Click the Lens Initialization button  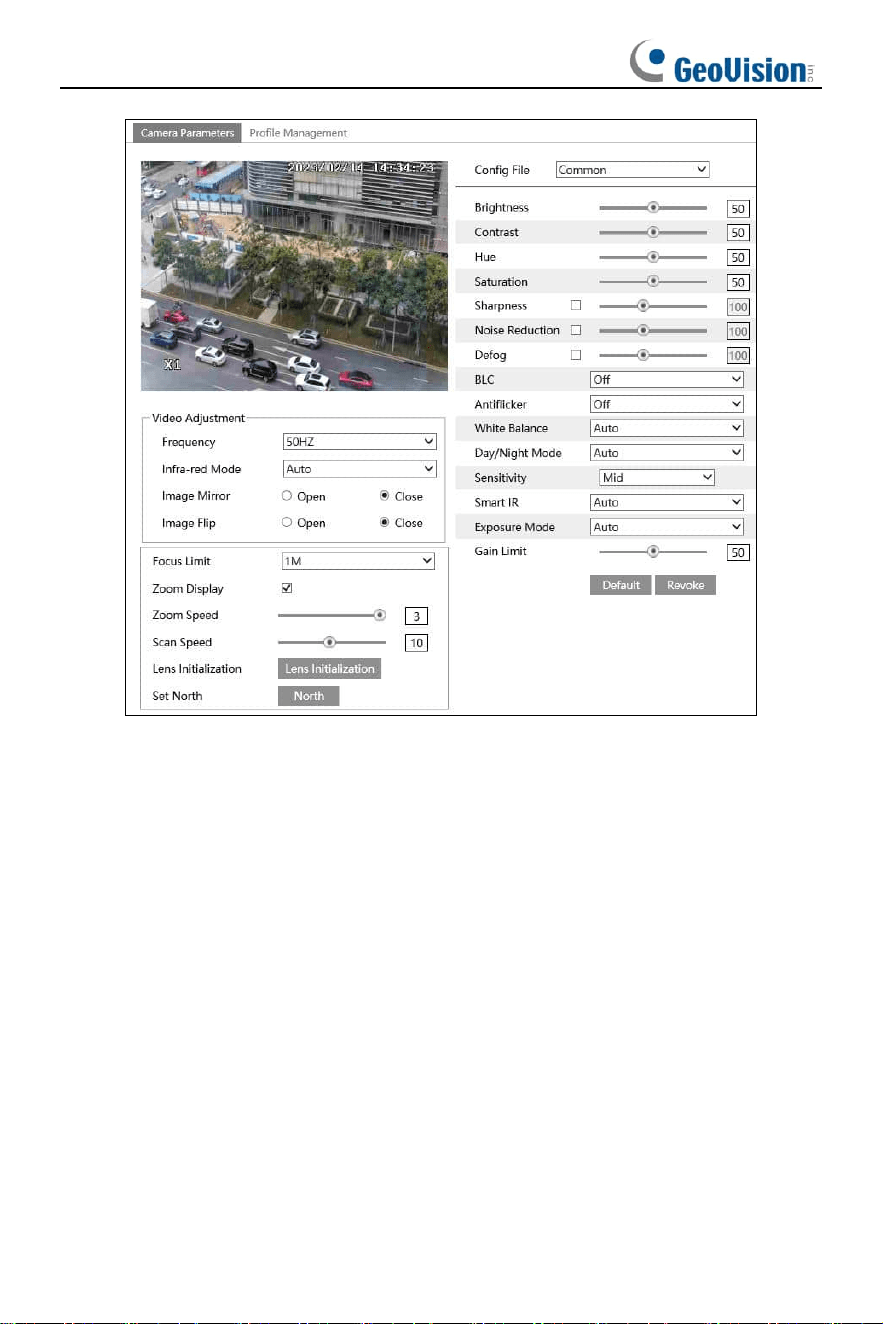(329, 669)
